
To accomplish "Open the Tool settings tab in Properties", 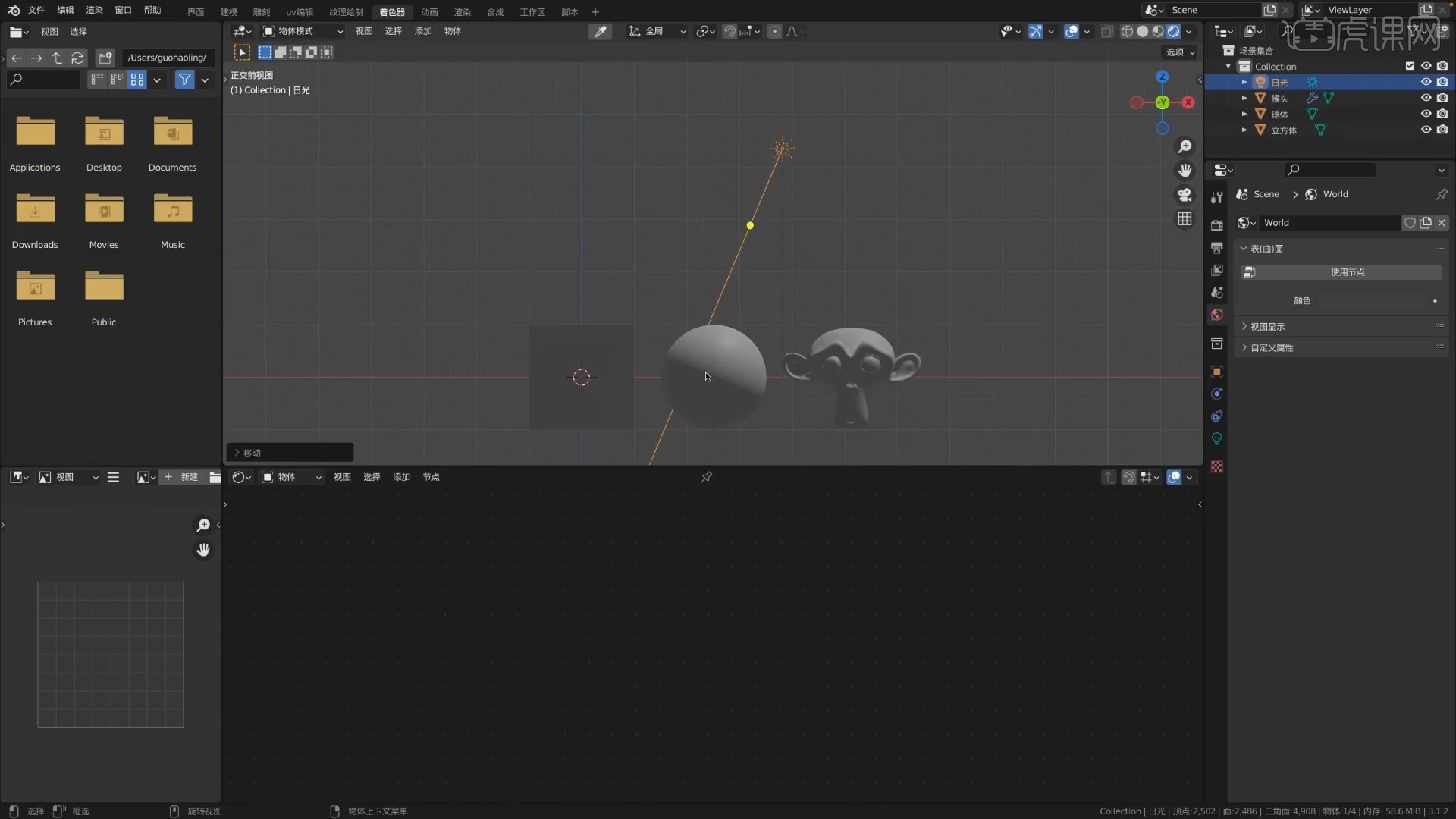I will coord(1217,197).
